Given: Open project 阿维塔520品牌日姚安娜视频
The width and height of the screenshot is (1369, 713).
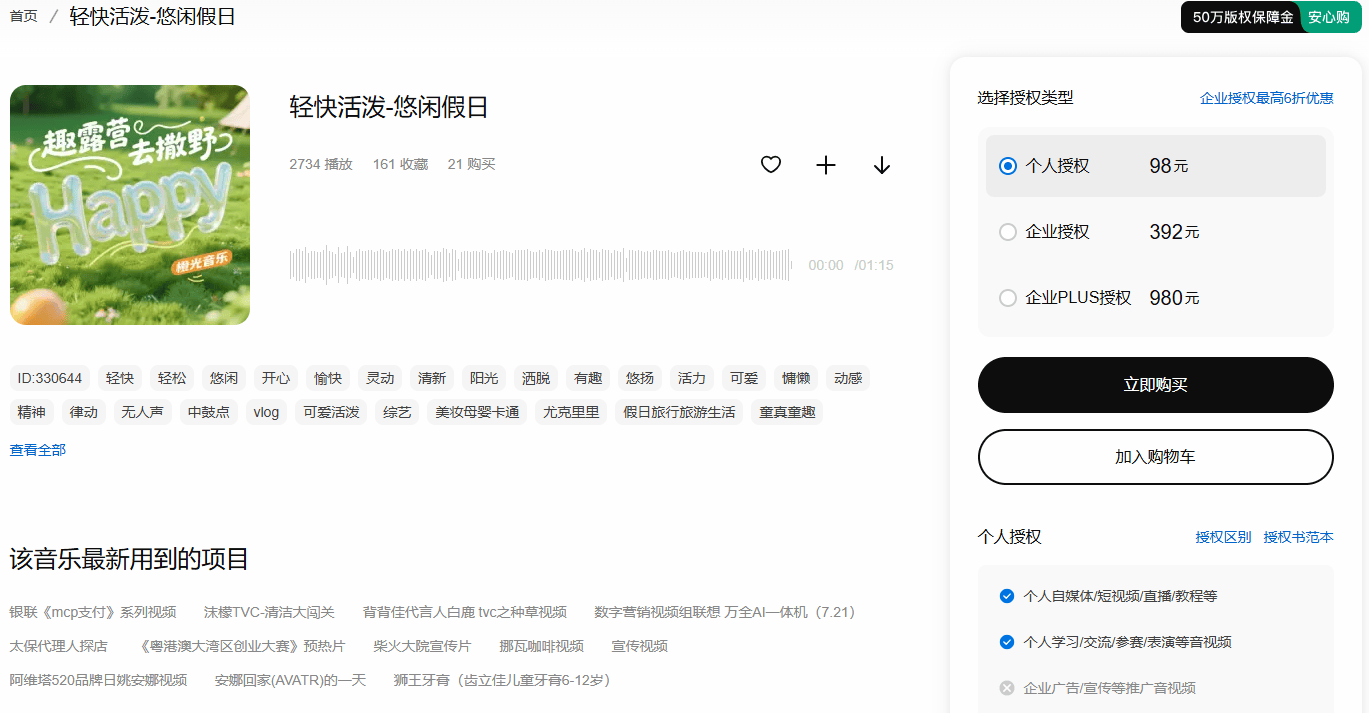Looking at the screenshot, I should 98,680.
